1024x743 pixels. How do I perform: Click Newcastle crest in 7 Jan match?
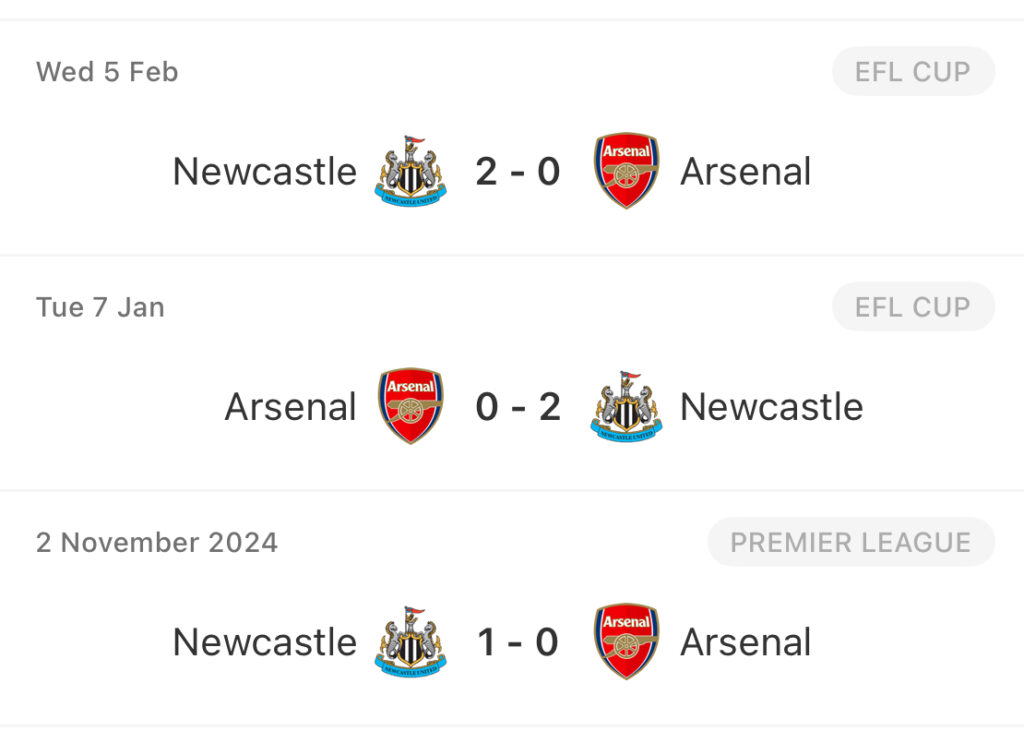pyautogui.click(x=626, y=406)
